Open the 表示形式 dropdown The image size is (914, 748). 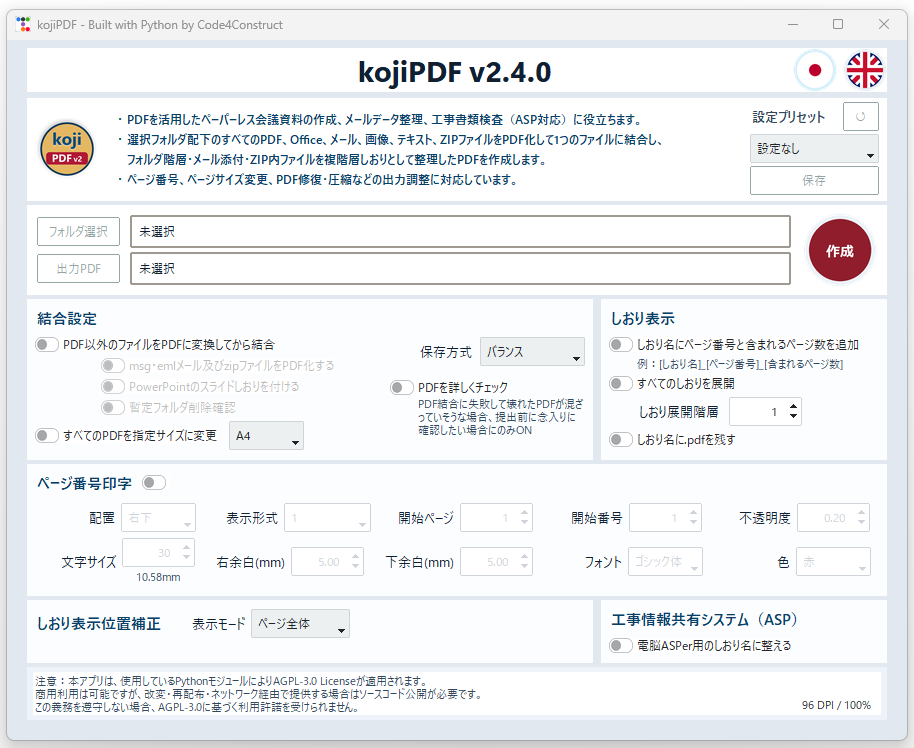point(328,518)
